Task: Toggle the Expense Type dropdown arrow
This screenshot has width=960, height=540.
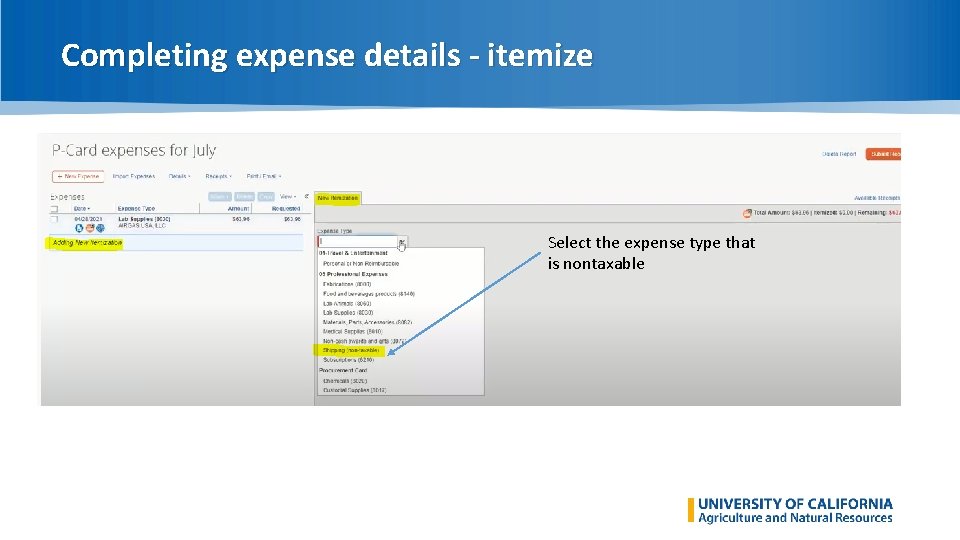Action: coord(402,242)
